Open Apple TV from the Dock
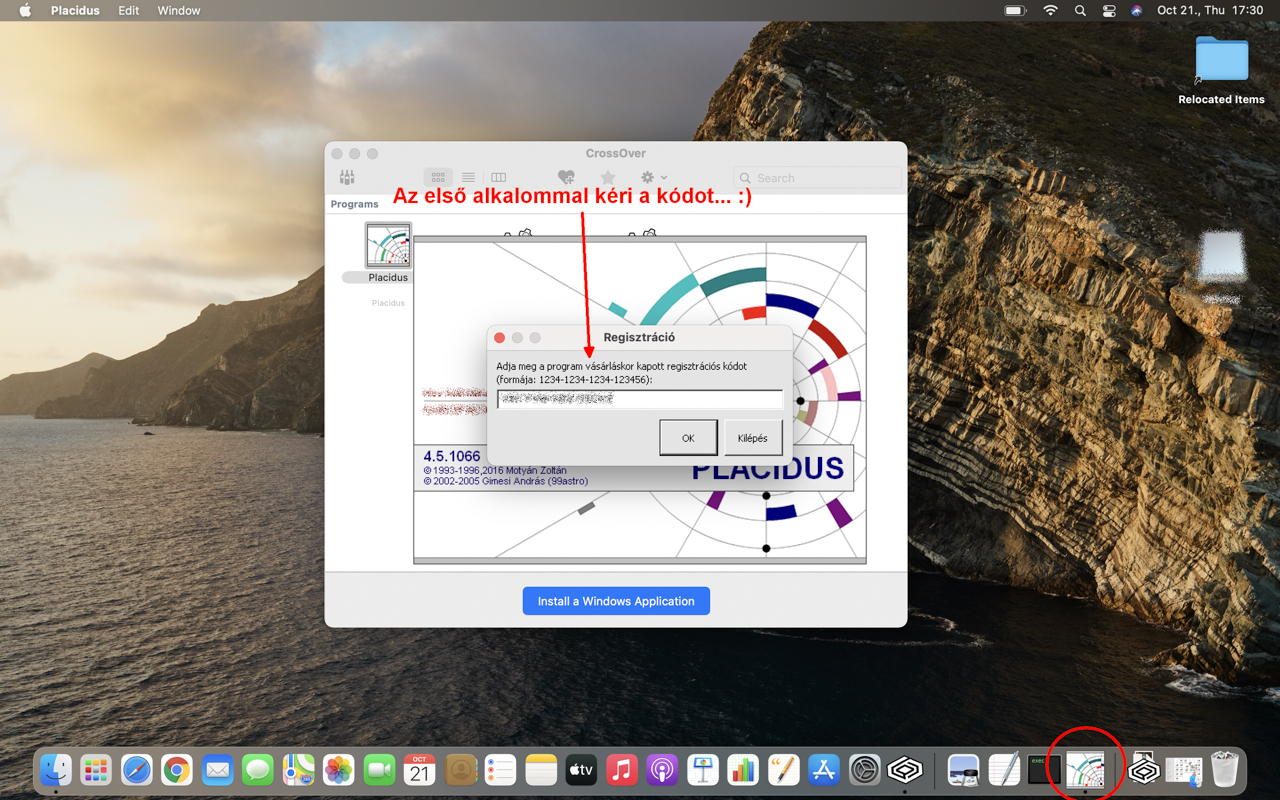1280x800 pixels. coord(581,770)
